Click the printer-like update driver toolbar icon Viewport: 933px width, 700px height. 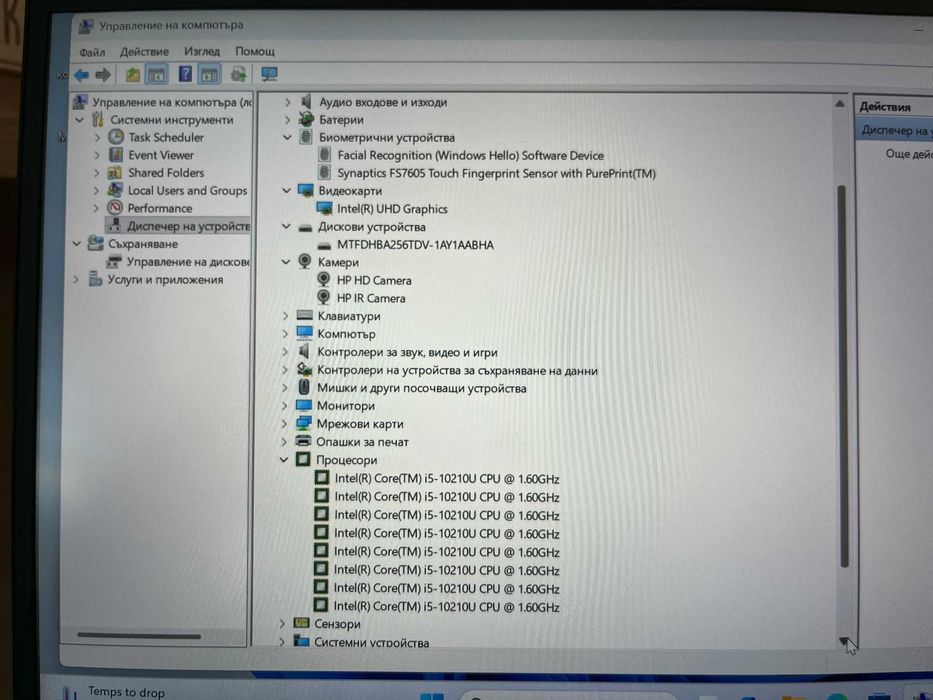(x=239, y=74)
